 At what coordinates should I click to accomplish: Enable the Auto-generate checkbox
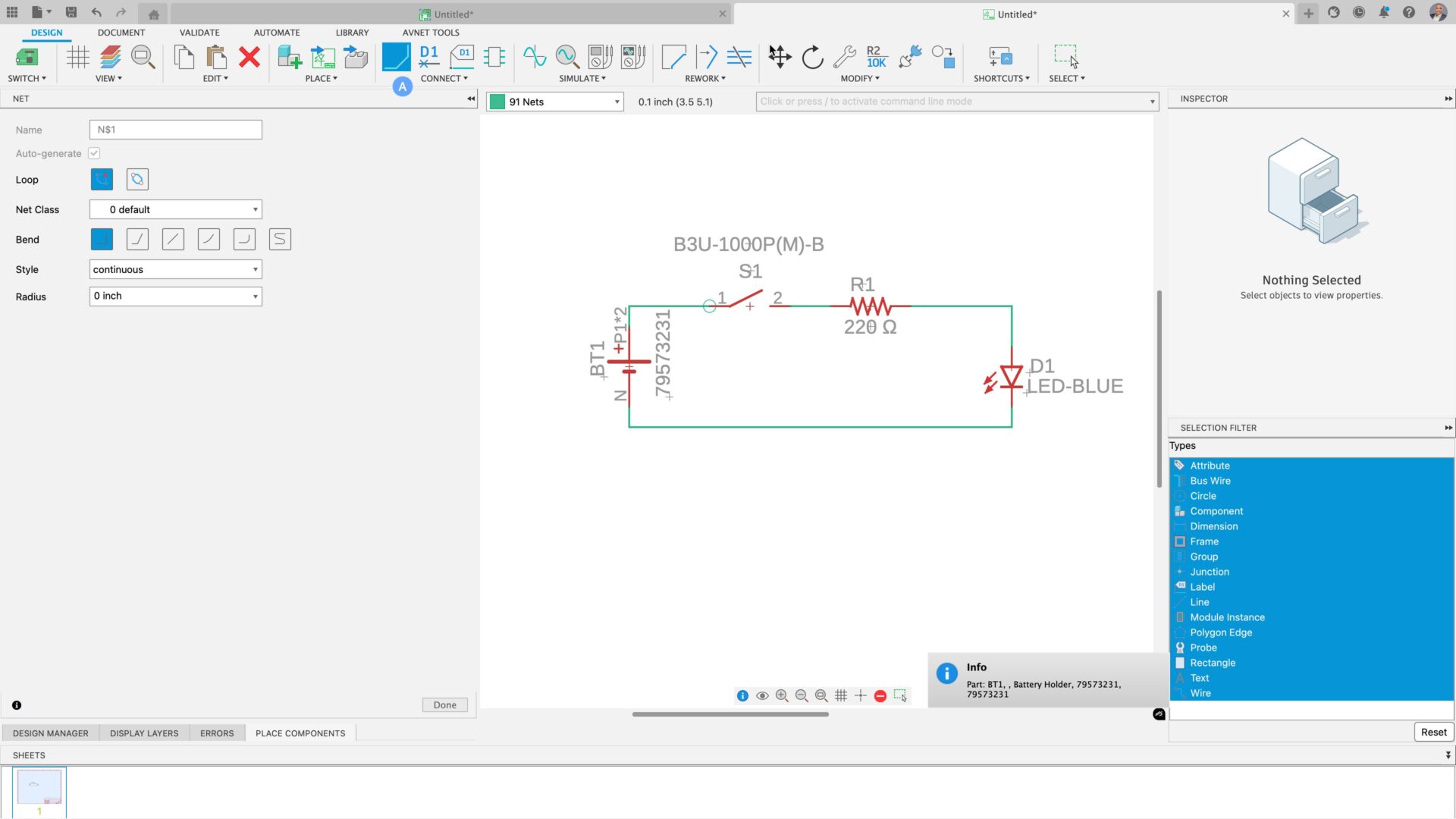coord(94,153)
